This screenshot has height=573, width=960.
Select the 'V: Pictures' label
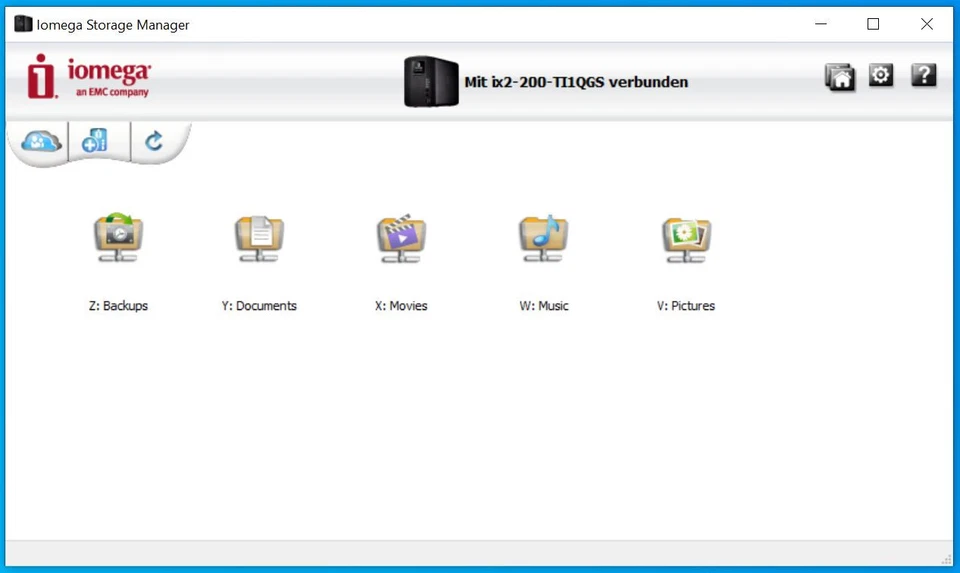point(686,305)
